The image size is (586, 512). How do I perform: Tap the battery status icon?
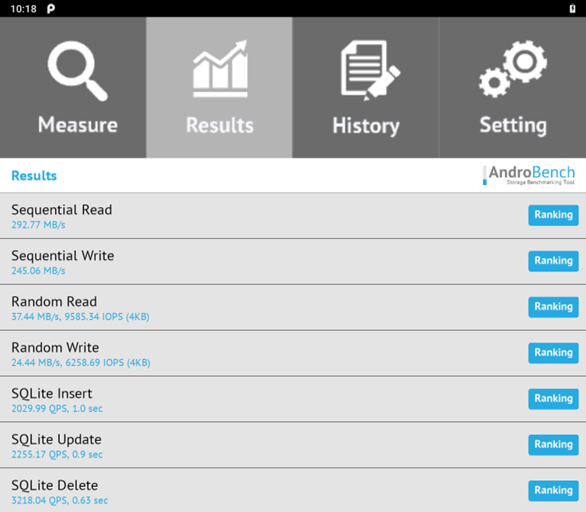[572, 8]
